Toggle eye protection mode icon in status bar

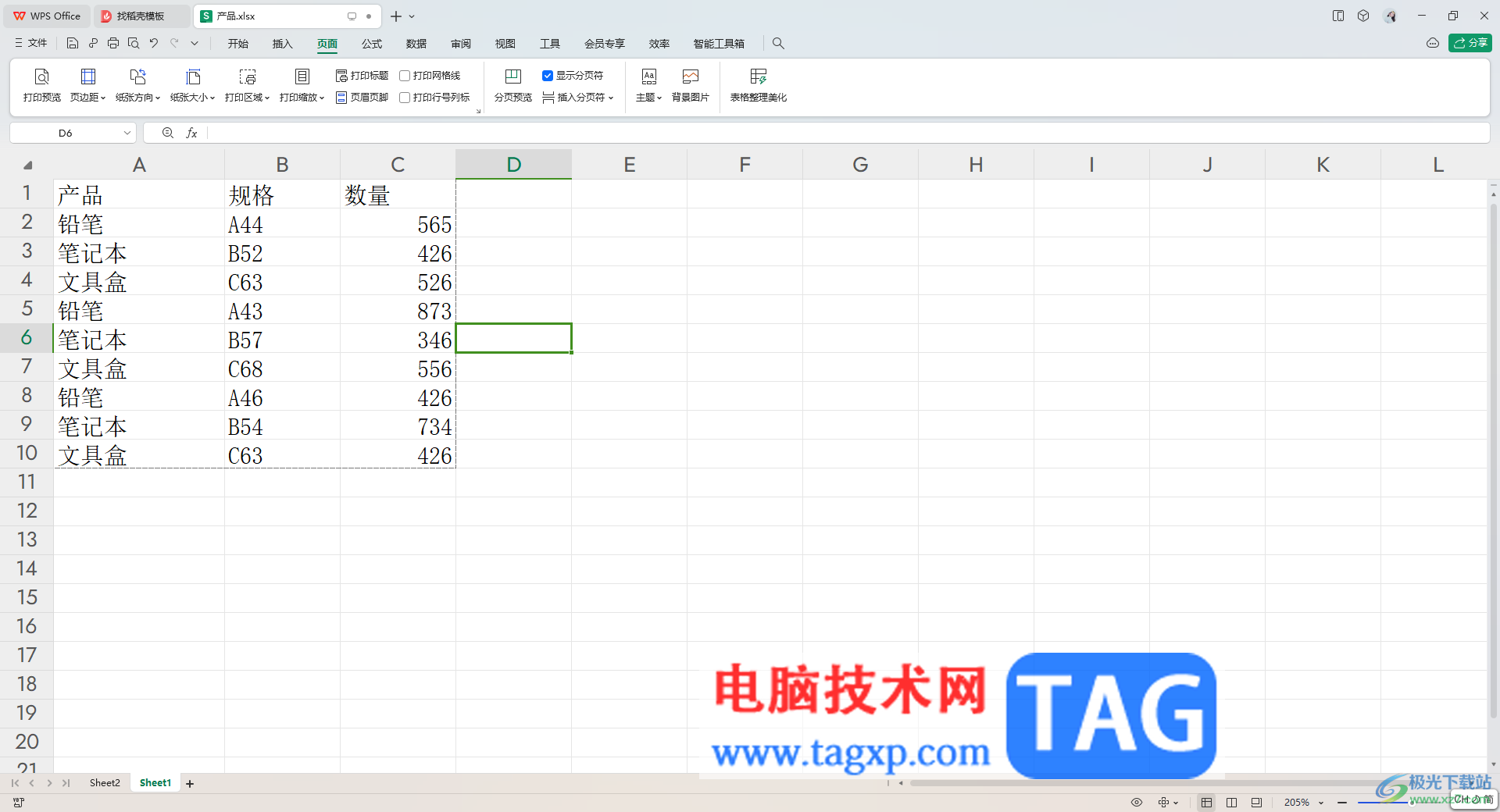coord(1137,803)
